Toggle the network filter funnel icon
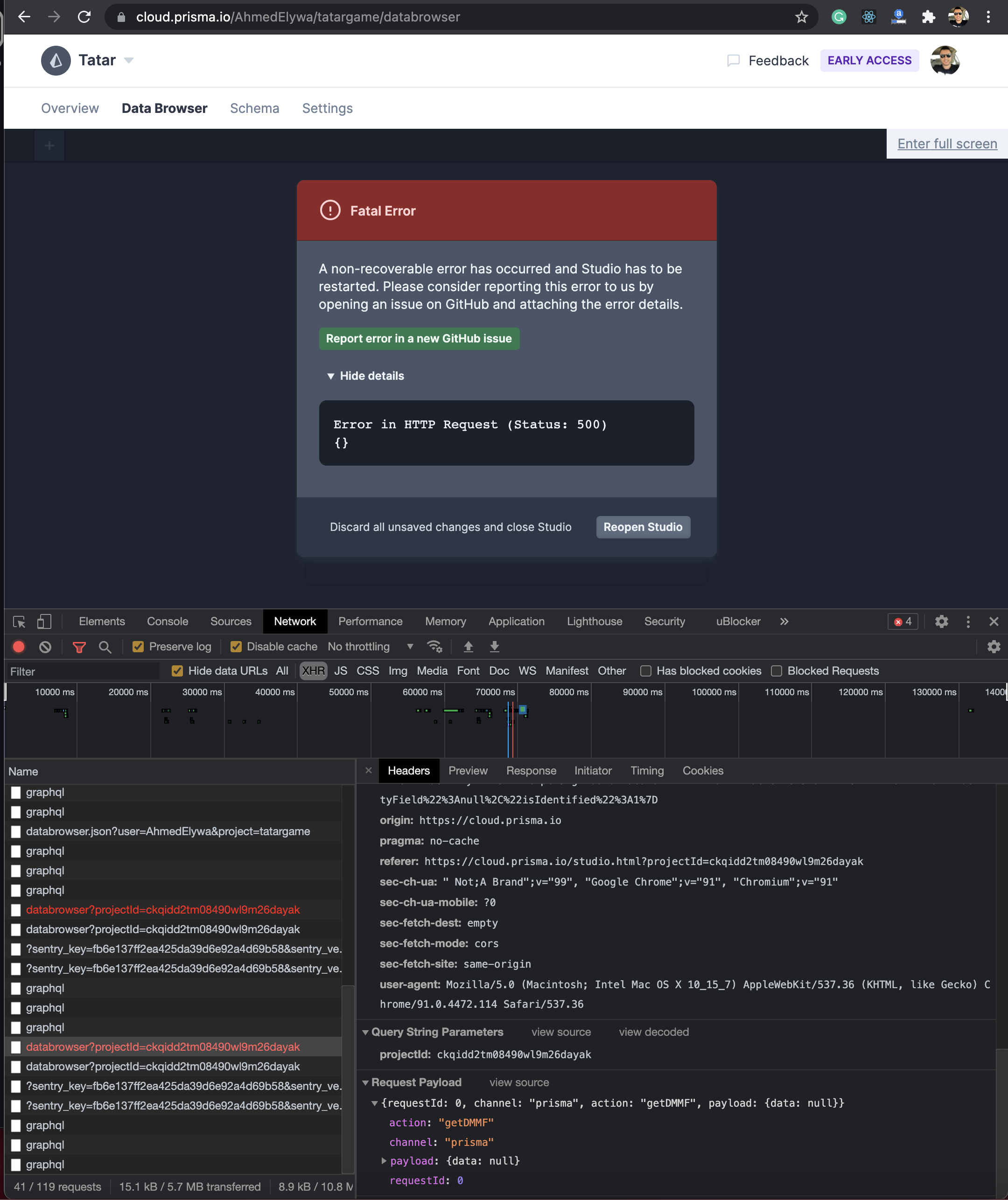 pos(79,647)
